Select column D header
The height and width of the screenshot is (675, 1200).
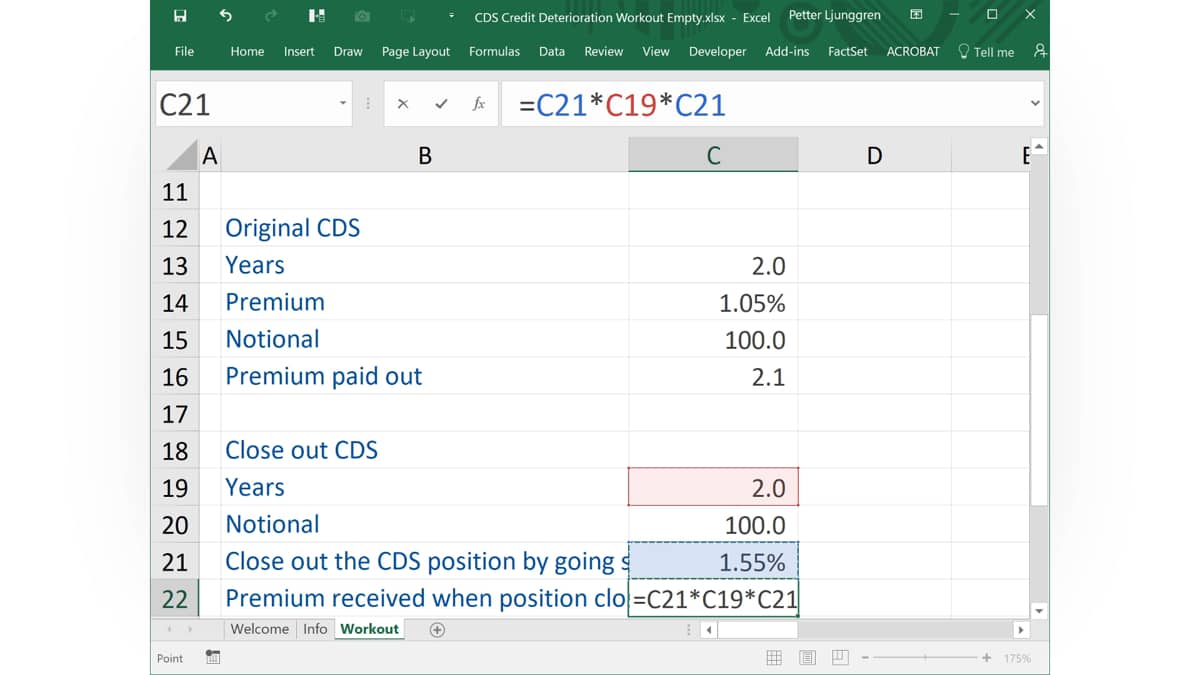(875, 155)
